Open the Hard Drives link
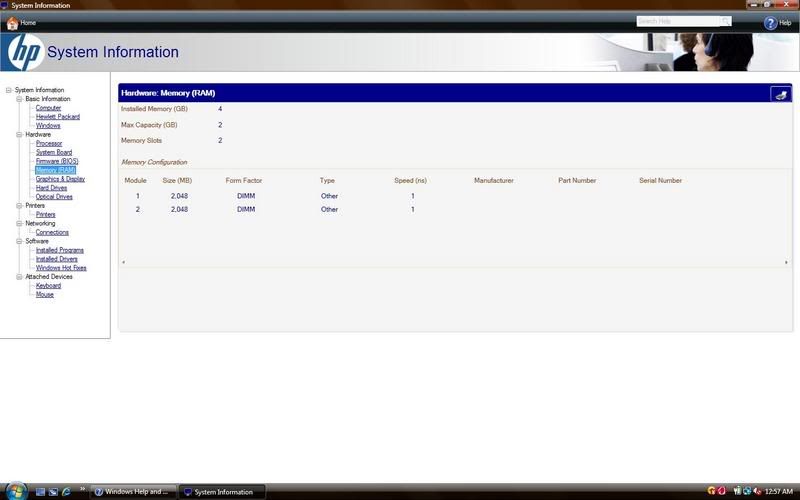This screenshot has width=800, height=500. click(x=52, y=188)
